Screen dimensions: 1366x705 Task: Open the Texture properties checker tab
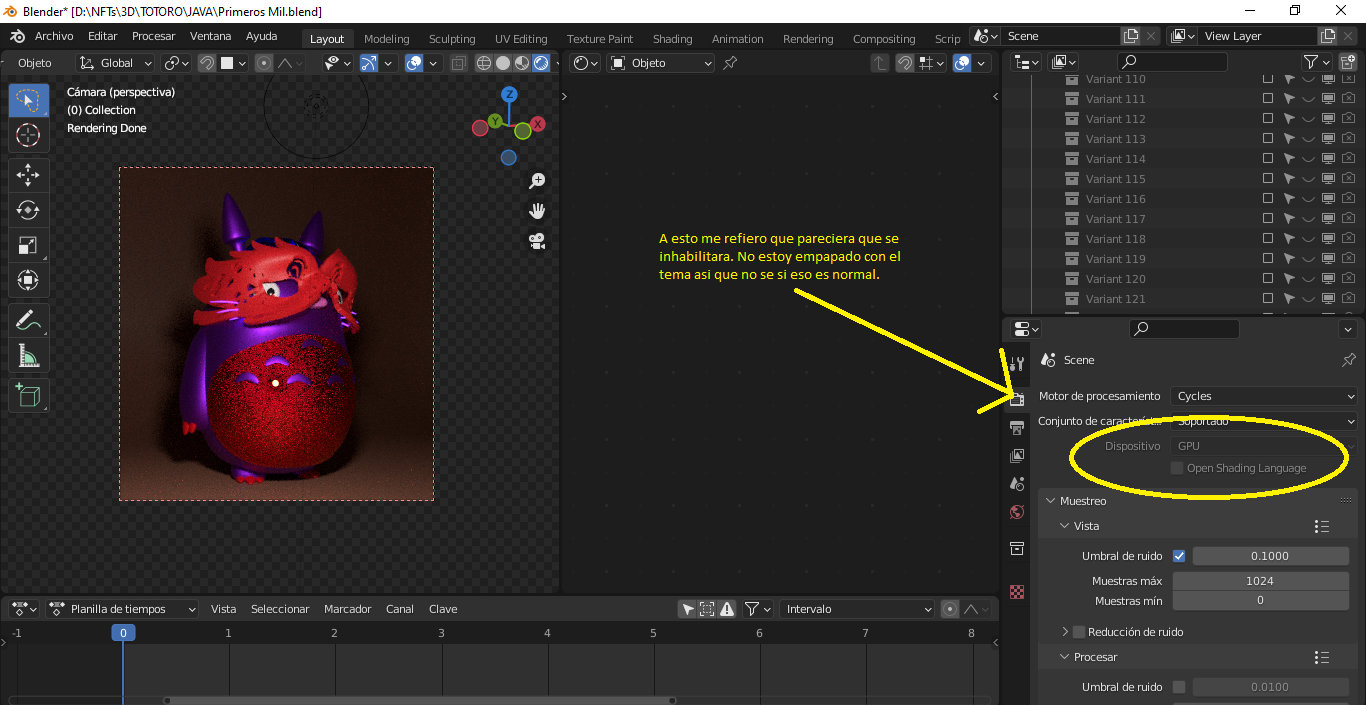tap(1017, 591)
